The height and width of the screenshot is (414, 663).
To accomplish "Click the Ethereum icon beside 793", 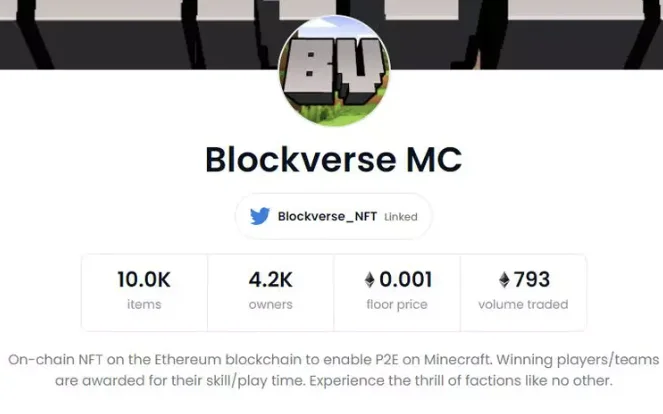I will 504,280.
